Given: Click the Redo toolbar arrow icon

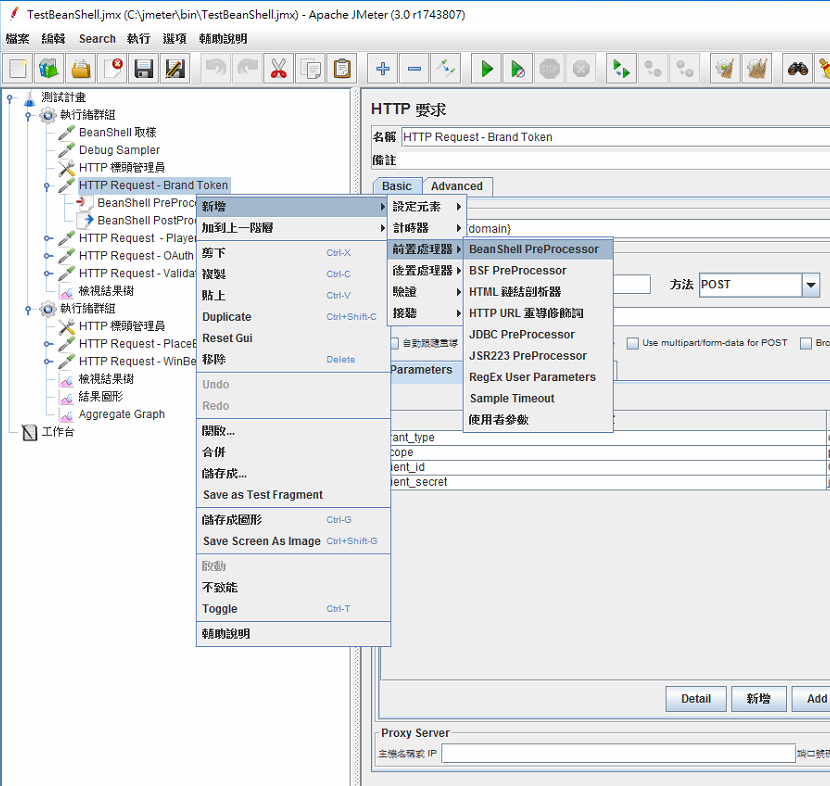Looking at the screenshot, I should coord(247,69).
